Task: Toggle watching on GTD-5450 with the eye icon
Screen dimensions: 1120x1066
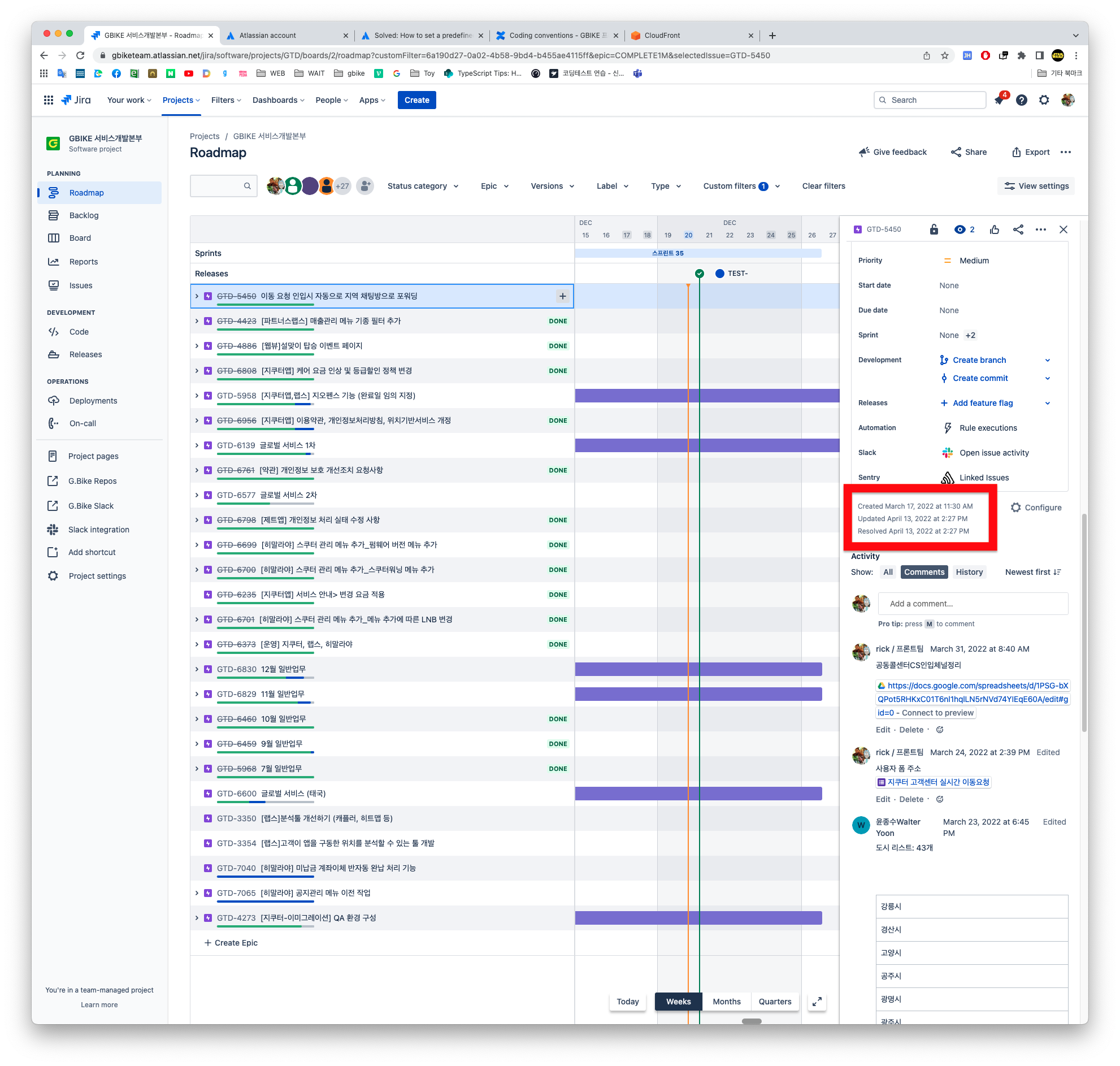Action: (x=962, y=229)
